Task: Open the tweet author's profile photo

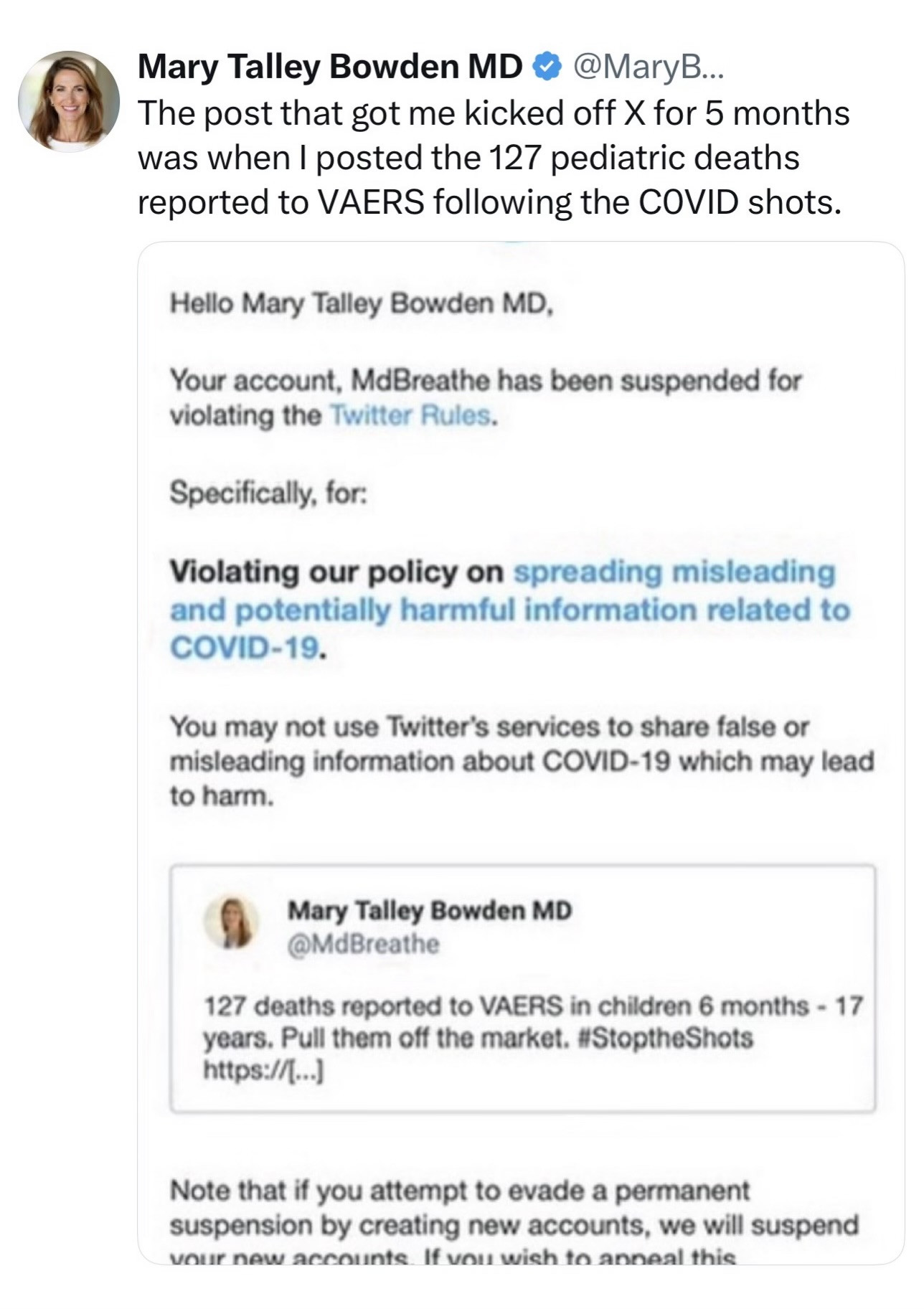Action: click(x=69, y=100)
